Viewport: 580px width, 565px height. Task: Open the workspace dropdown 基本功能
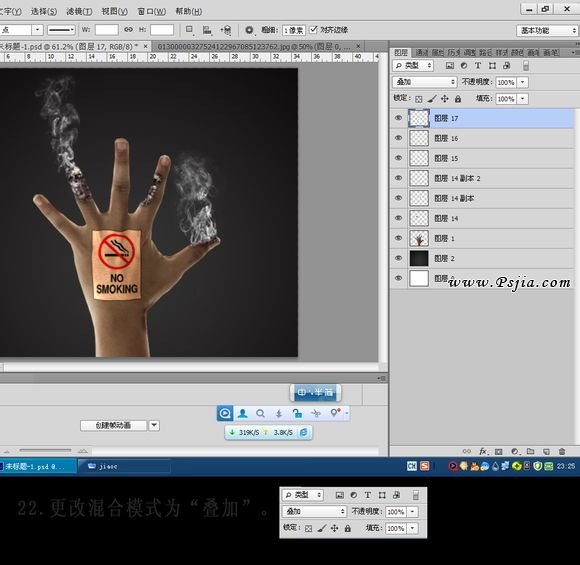[547, 30]
